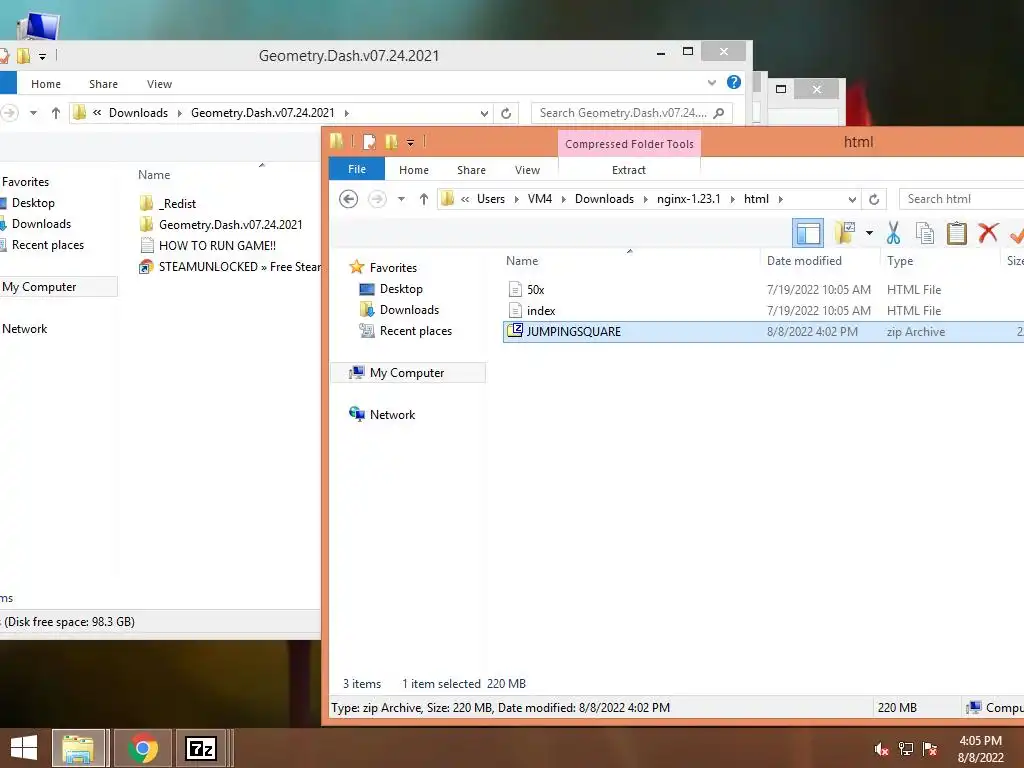Sort by Name column header in html window
Image resolution: width=1024 pixels, height=768 pixels.
522,261
